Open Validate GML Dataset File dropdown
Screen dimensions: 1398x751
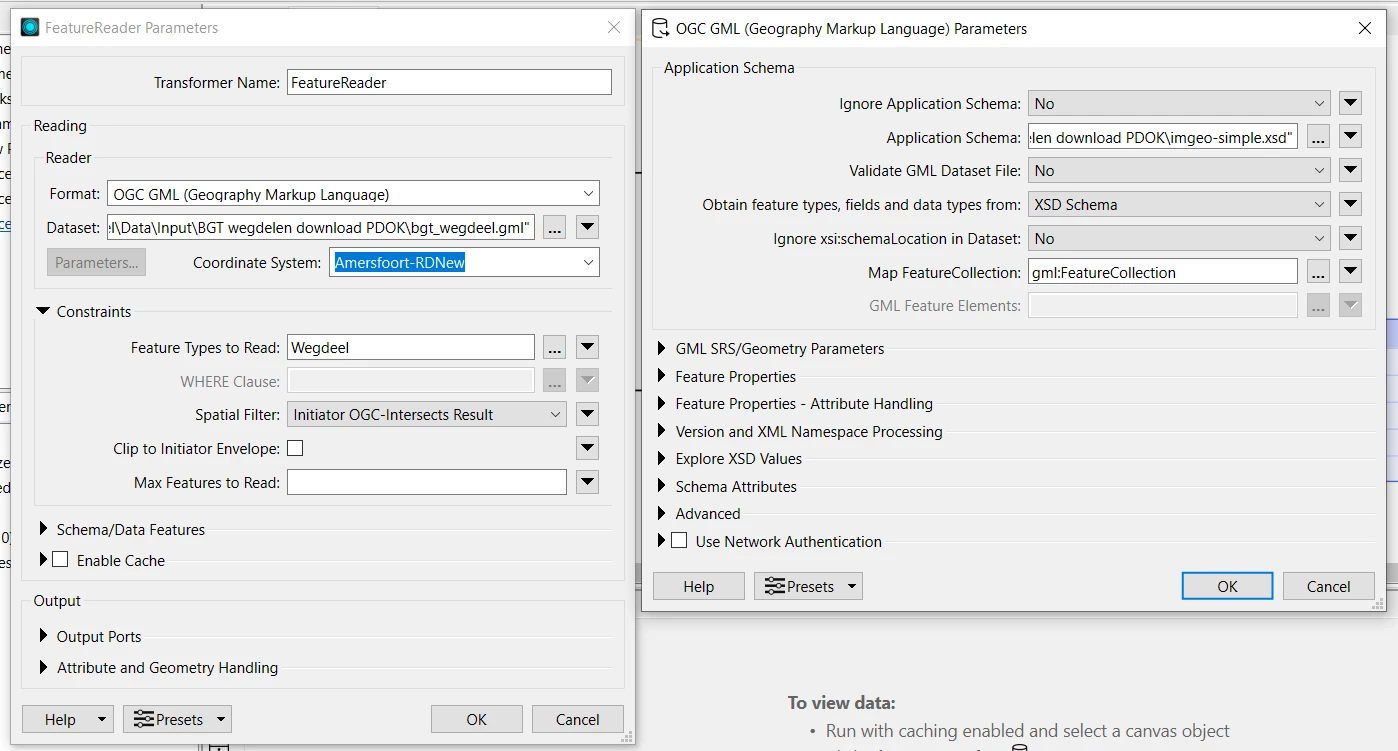pyautogui.click(x=1179, y=171)
